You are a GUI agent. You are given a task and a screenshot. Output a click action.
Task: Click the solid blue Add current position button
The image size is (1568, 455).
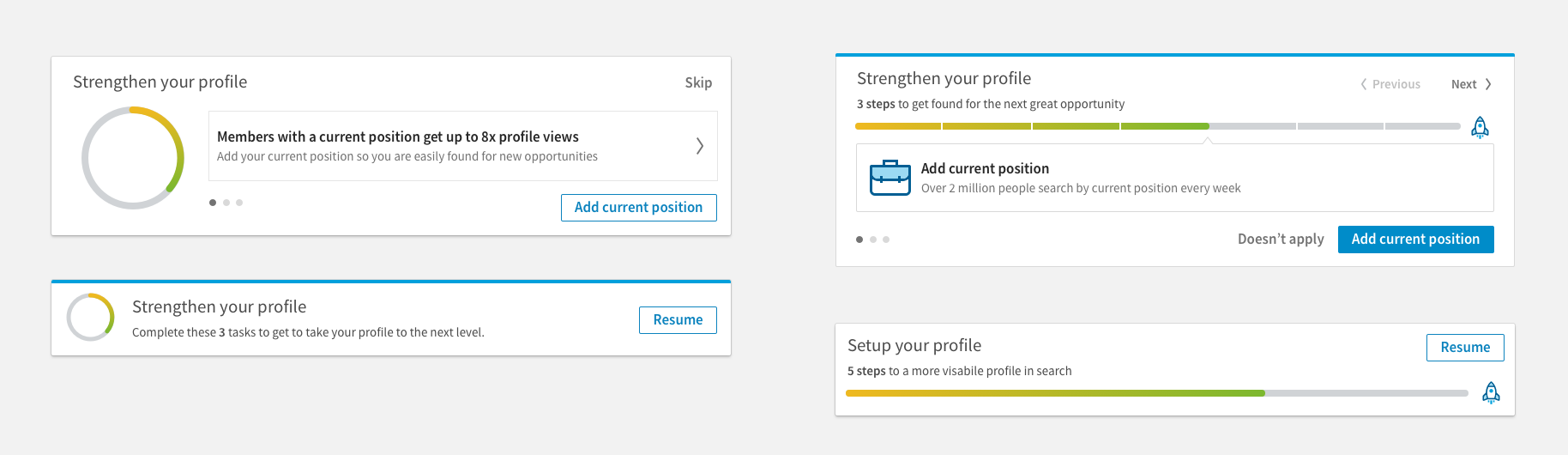[x=1416, y=240]
